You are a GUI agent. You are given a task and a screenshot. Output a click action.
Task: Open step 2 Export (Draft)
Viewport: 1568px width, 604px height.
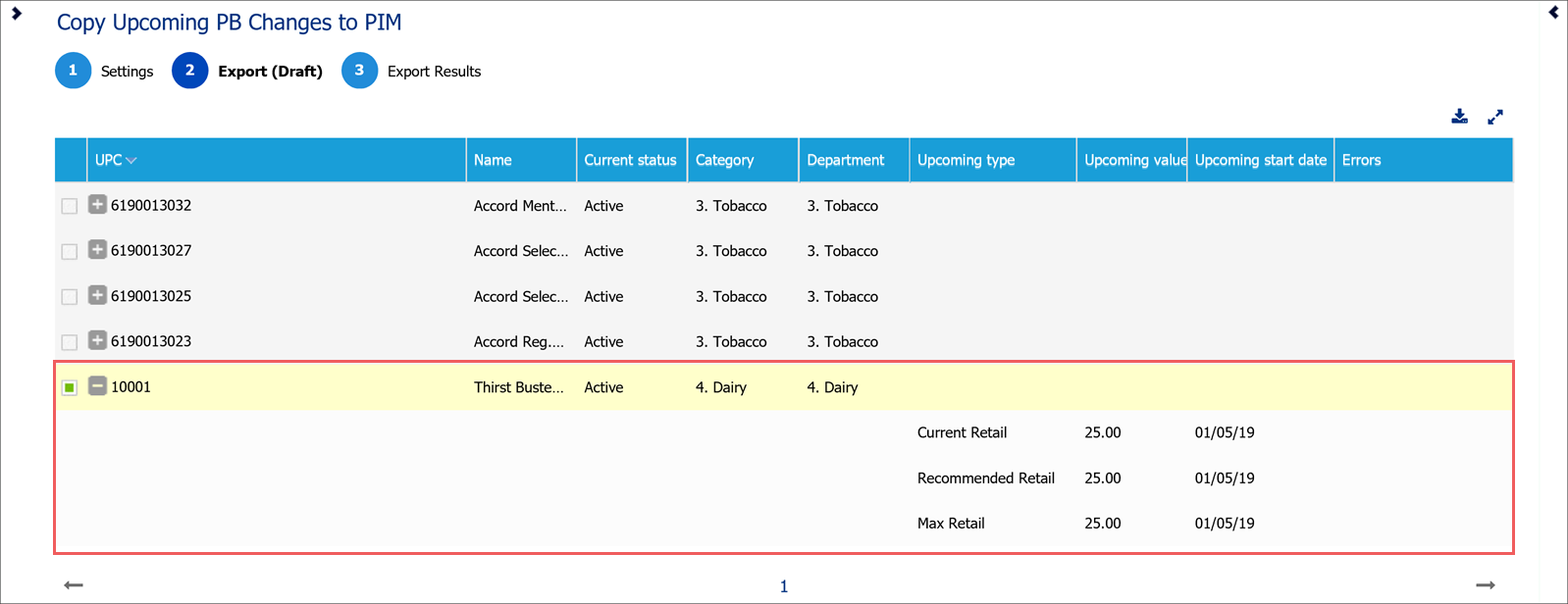tap(247, 71)
